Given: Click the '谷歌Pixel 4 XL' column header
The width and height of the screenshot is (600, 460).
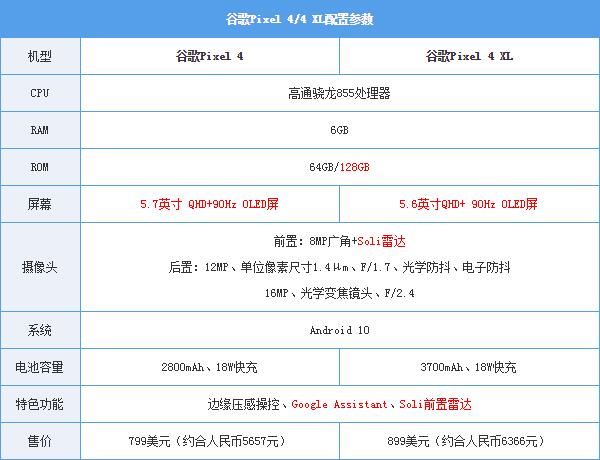Looking at the screenshot, I should point(469,56).
